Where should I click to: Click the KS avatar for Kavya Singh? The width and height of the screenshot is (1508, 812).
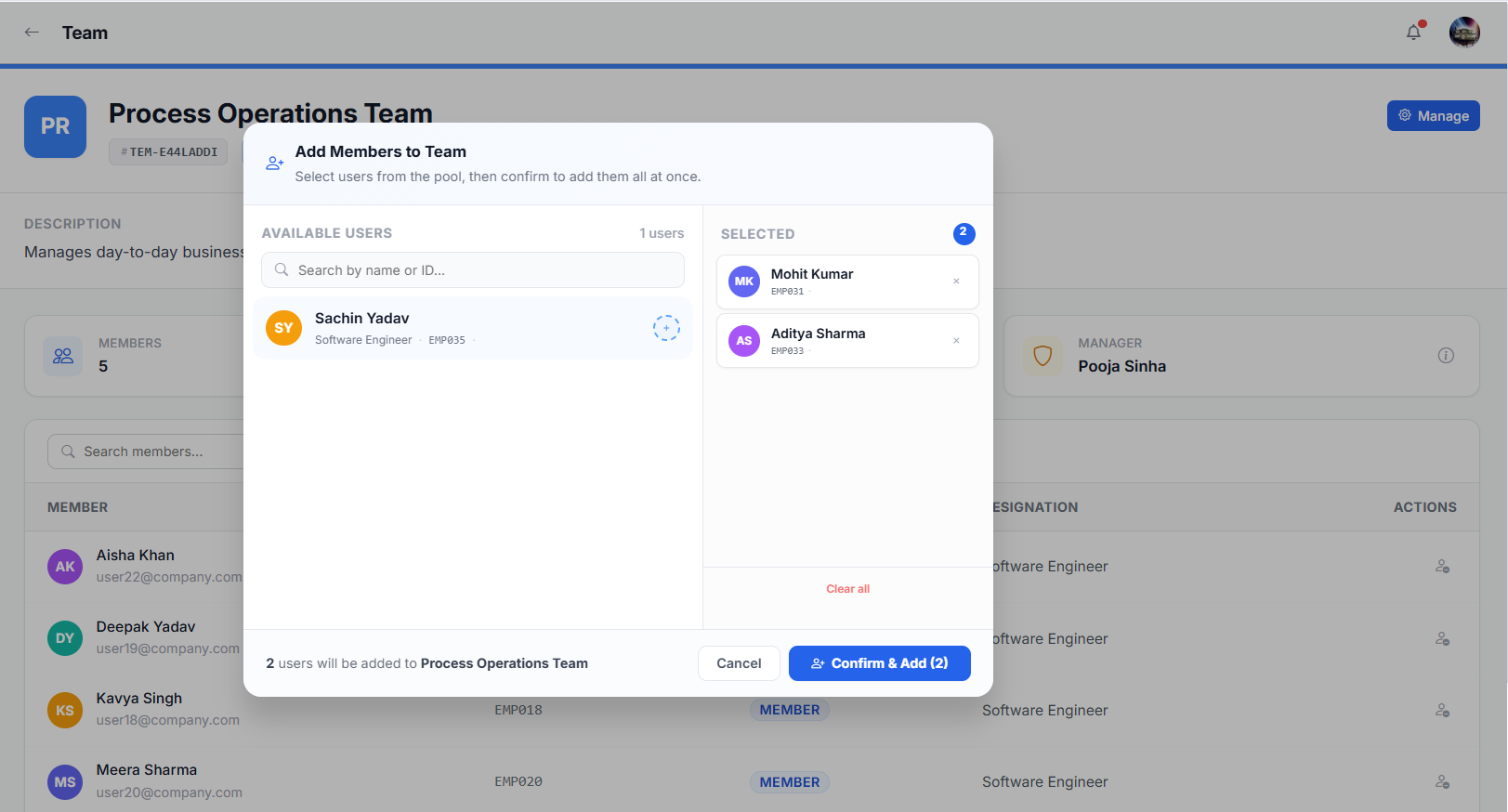[x=65, y=711]
